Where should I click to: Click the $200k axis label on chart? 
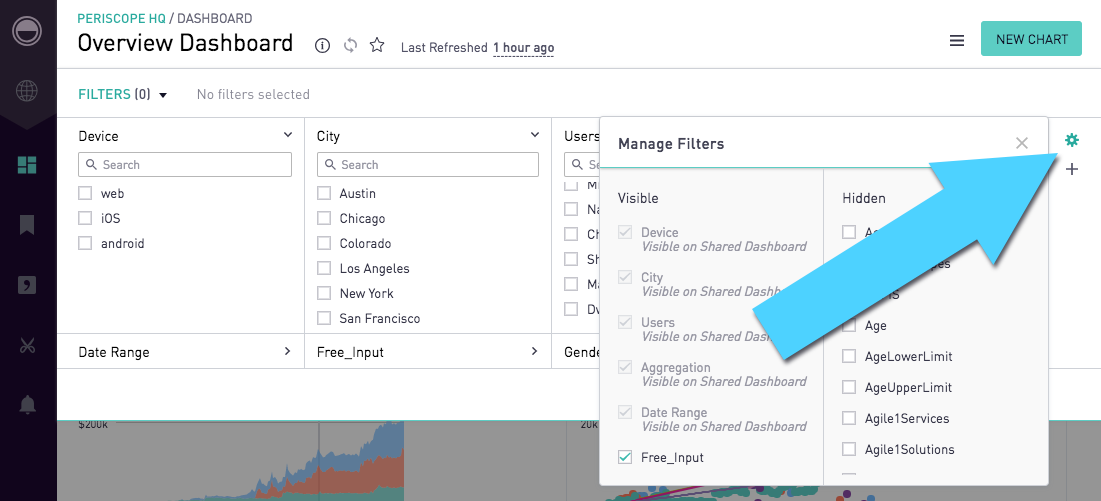tap(93, 425)
